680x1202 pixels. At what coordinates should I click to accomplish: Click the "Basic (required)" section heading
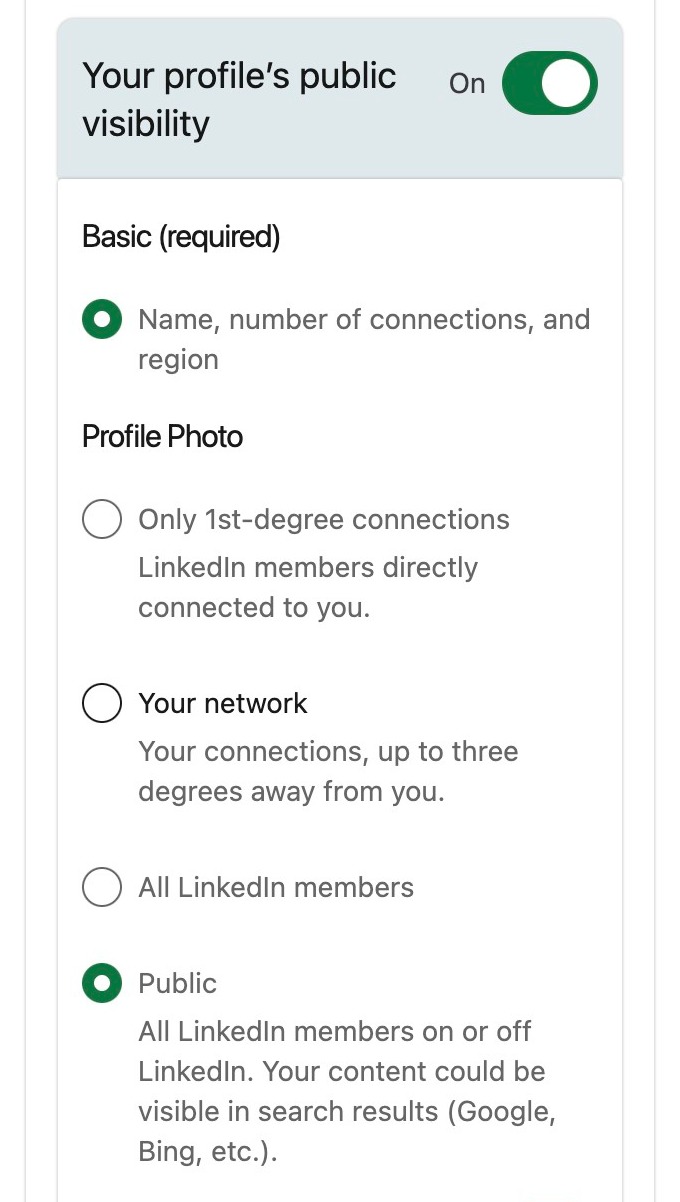[181, 237]
